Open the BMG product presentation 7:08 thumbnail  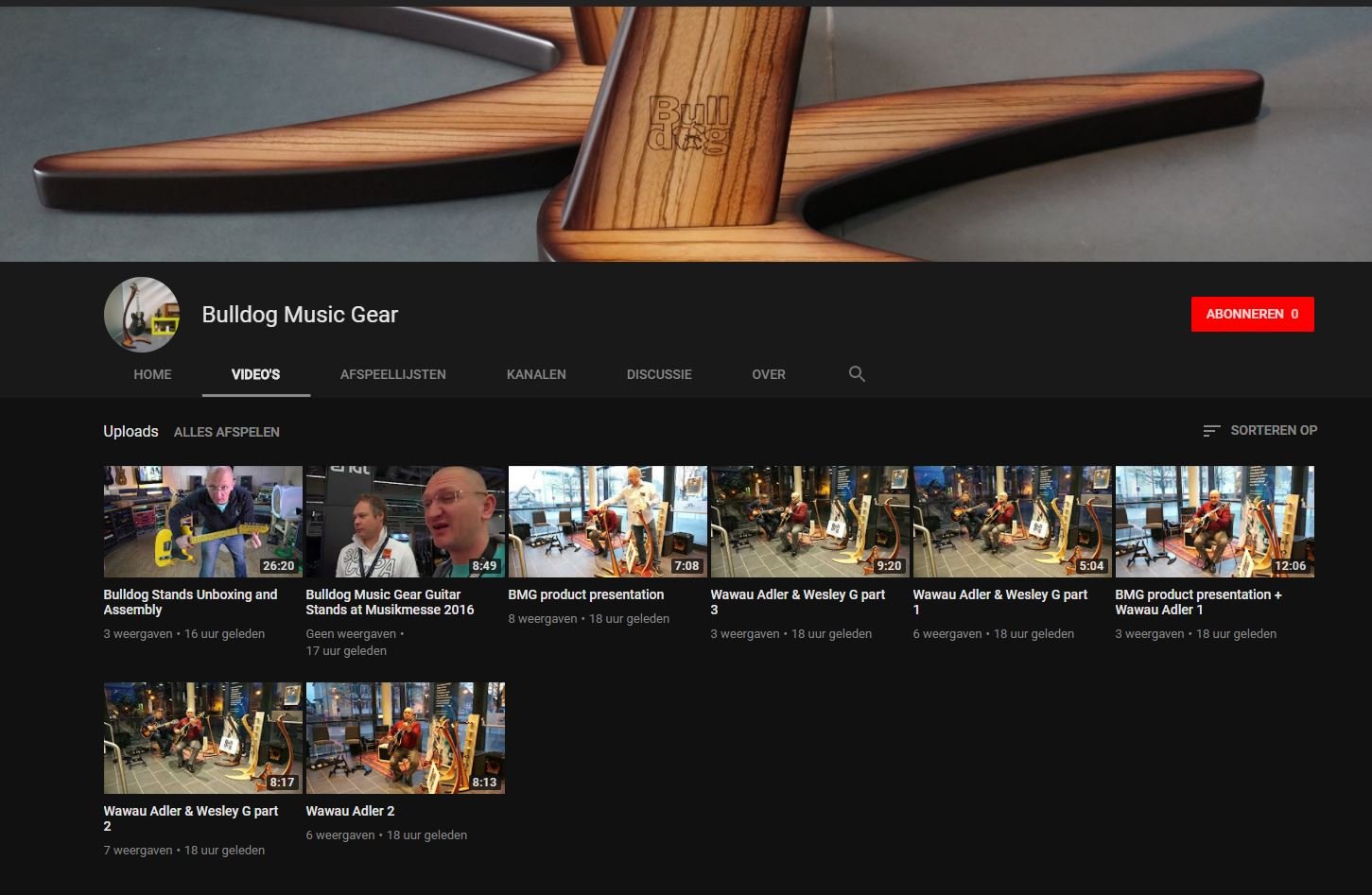click(x=608, y=522)
